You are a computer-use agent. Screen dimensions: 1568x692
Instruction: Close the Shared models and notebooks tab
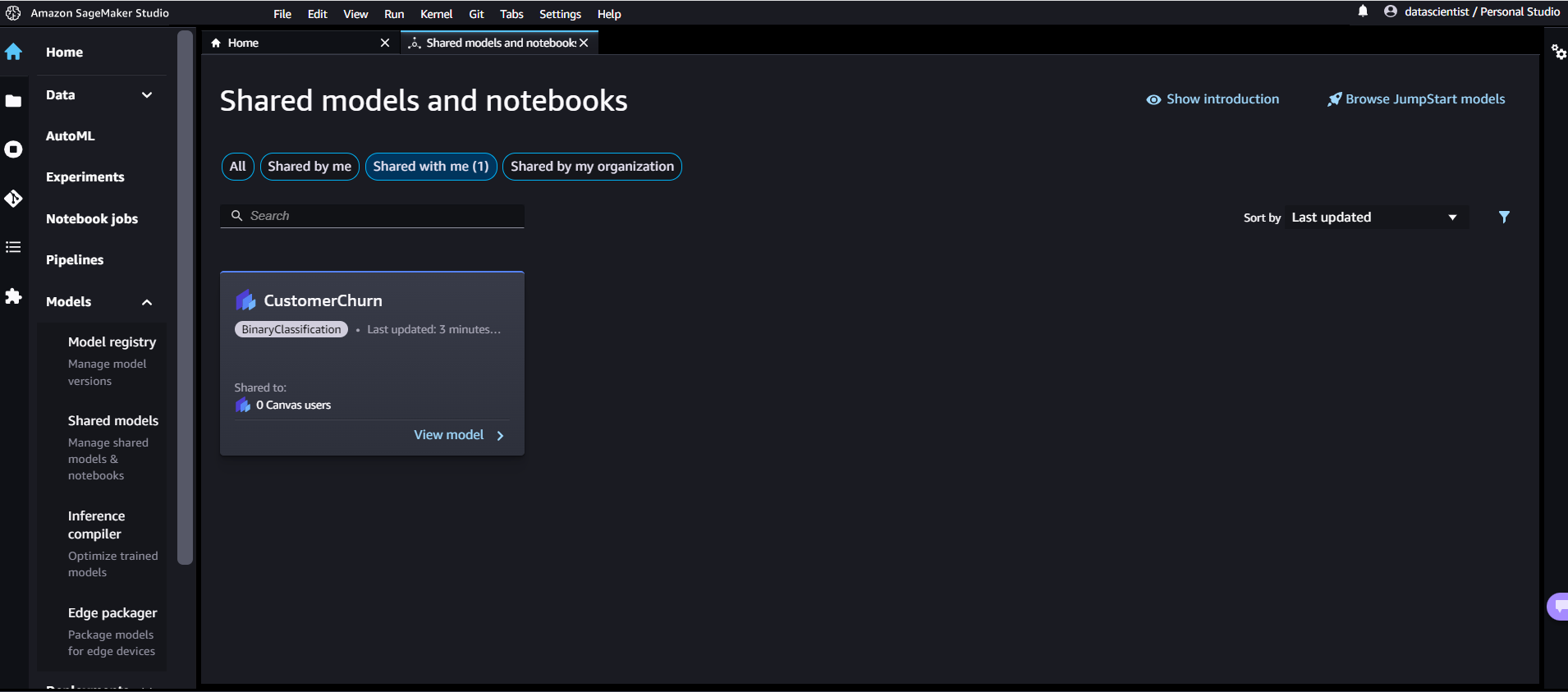click(584, 43)
